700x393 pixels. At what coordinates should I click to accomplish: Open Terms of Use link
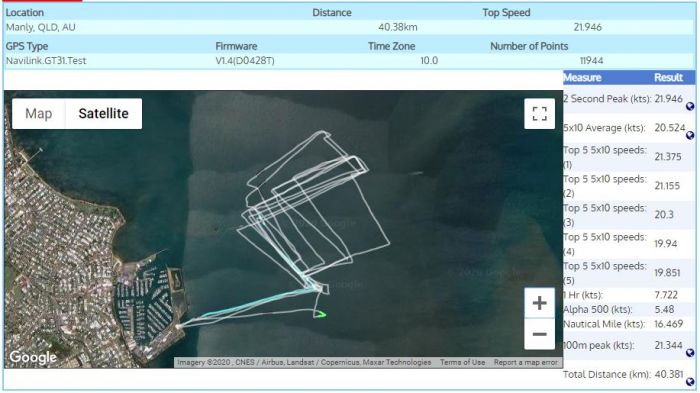(x=462, y=363)
